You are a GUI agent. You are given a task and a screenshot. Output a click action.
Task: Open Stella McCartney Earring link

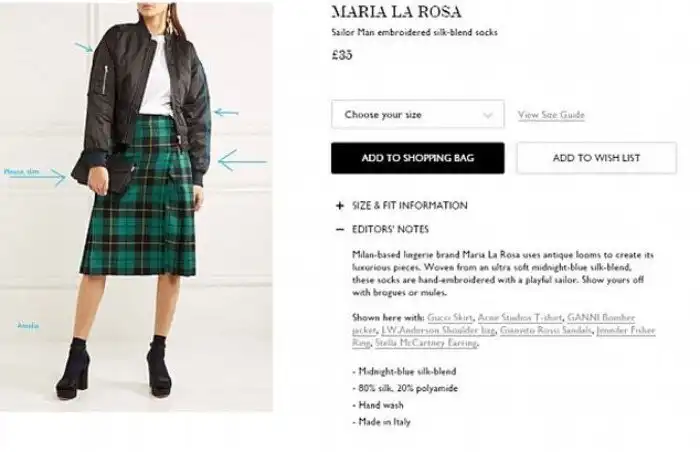[426, 343]
